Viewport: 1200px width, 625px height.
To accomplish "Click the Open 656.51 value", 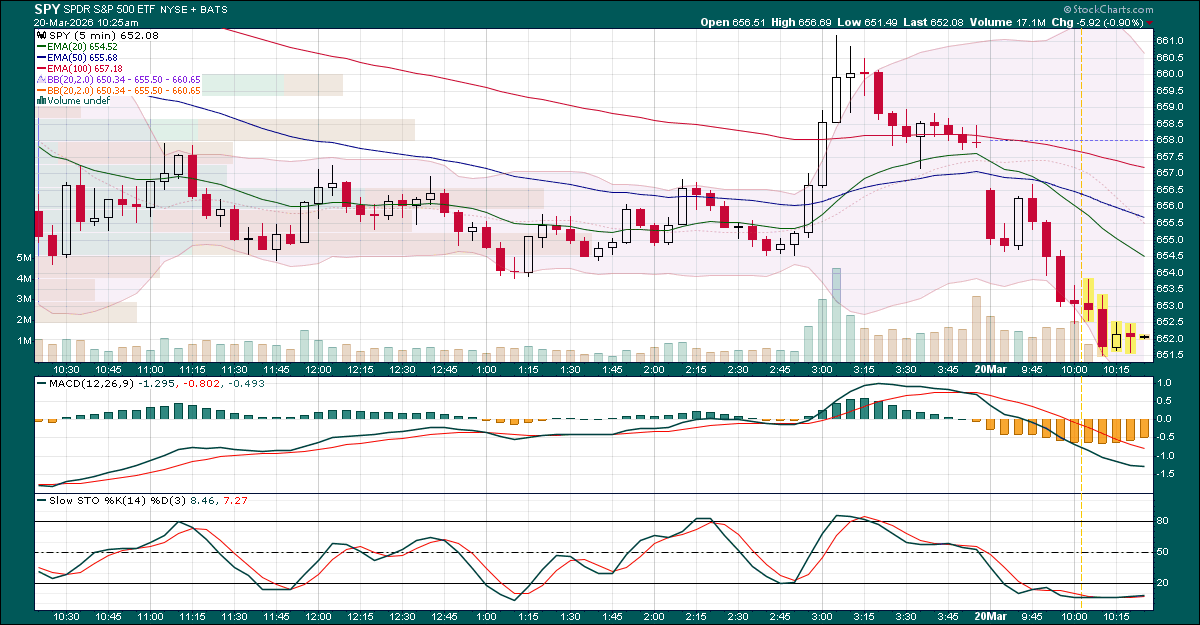I will [734, 21].
